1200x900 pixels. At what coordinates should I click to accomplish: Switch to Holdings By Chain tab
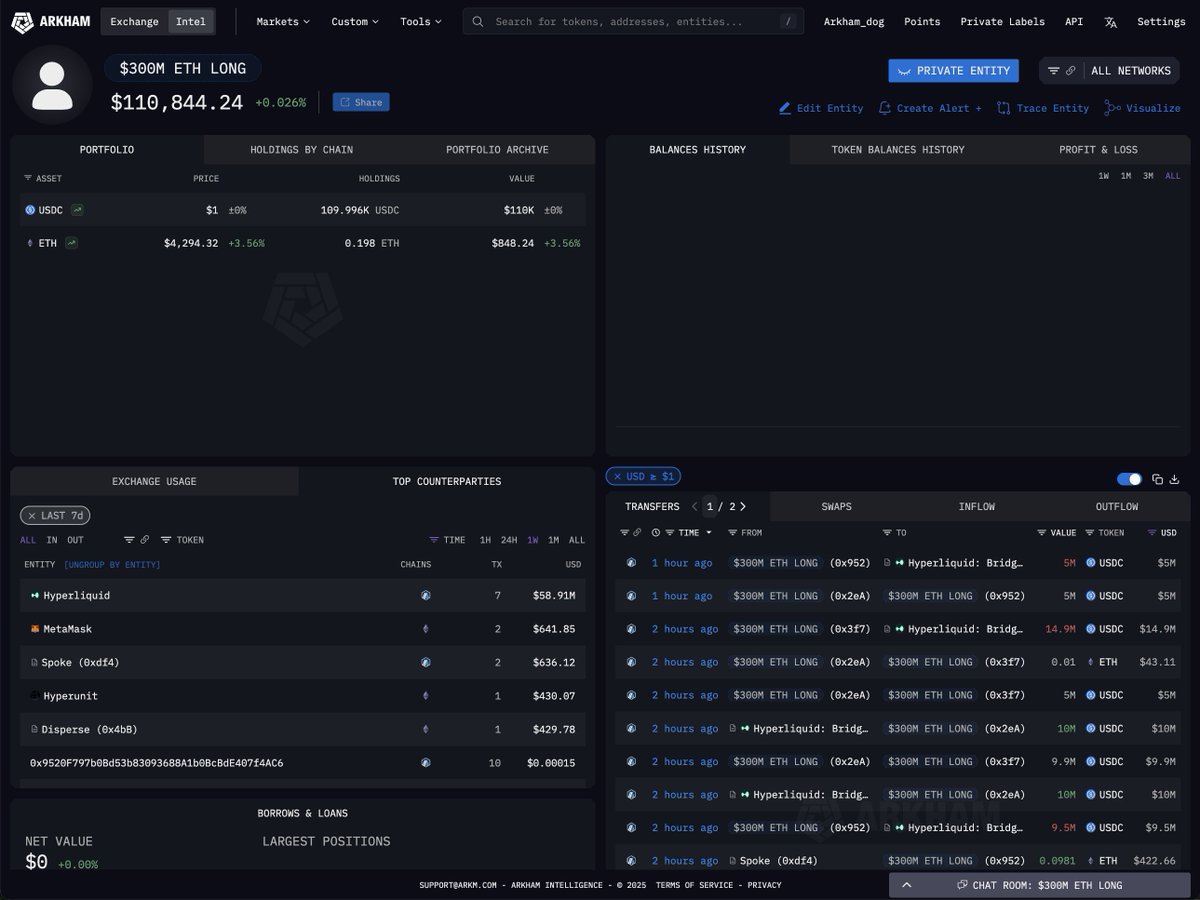(301, 150)
